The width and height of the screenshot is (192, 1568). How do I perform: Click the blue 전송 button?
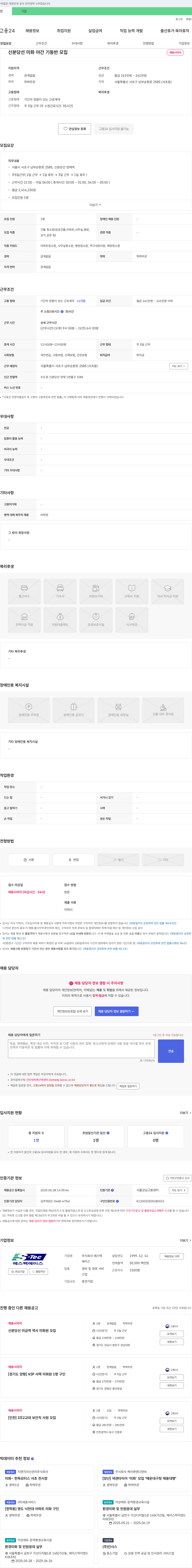click(171, 1051)
